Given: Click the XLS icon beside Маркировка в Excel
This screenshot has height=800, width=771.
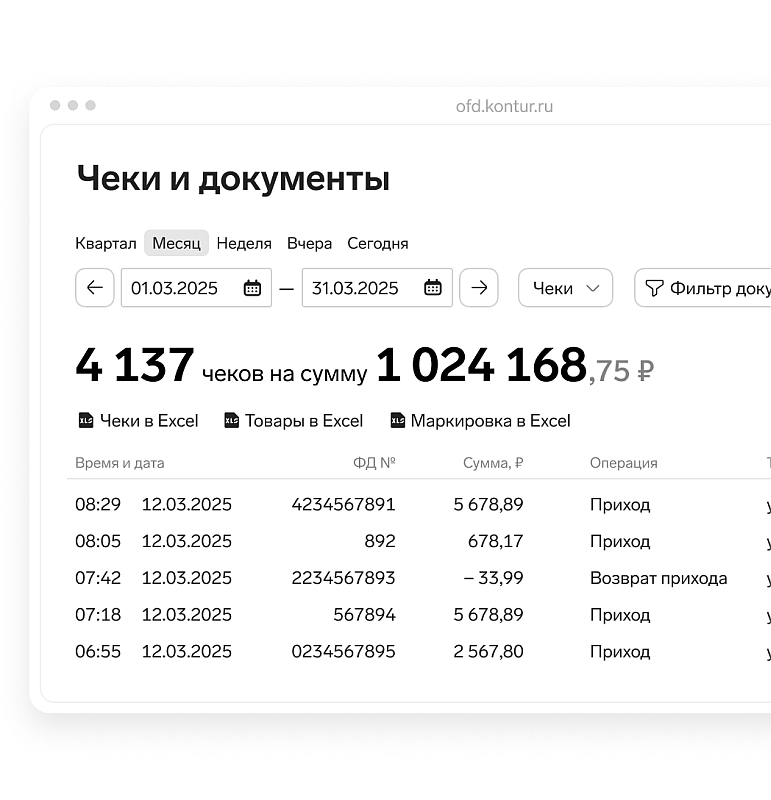Looking at the screenshot, I should 397,420.
